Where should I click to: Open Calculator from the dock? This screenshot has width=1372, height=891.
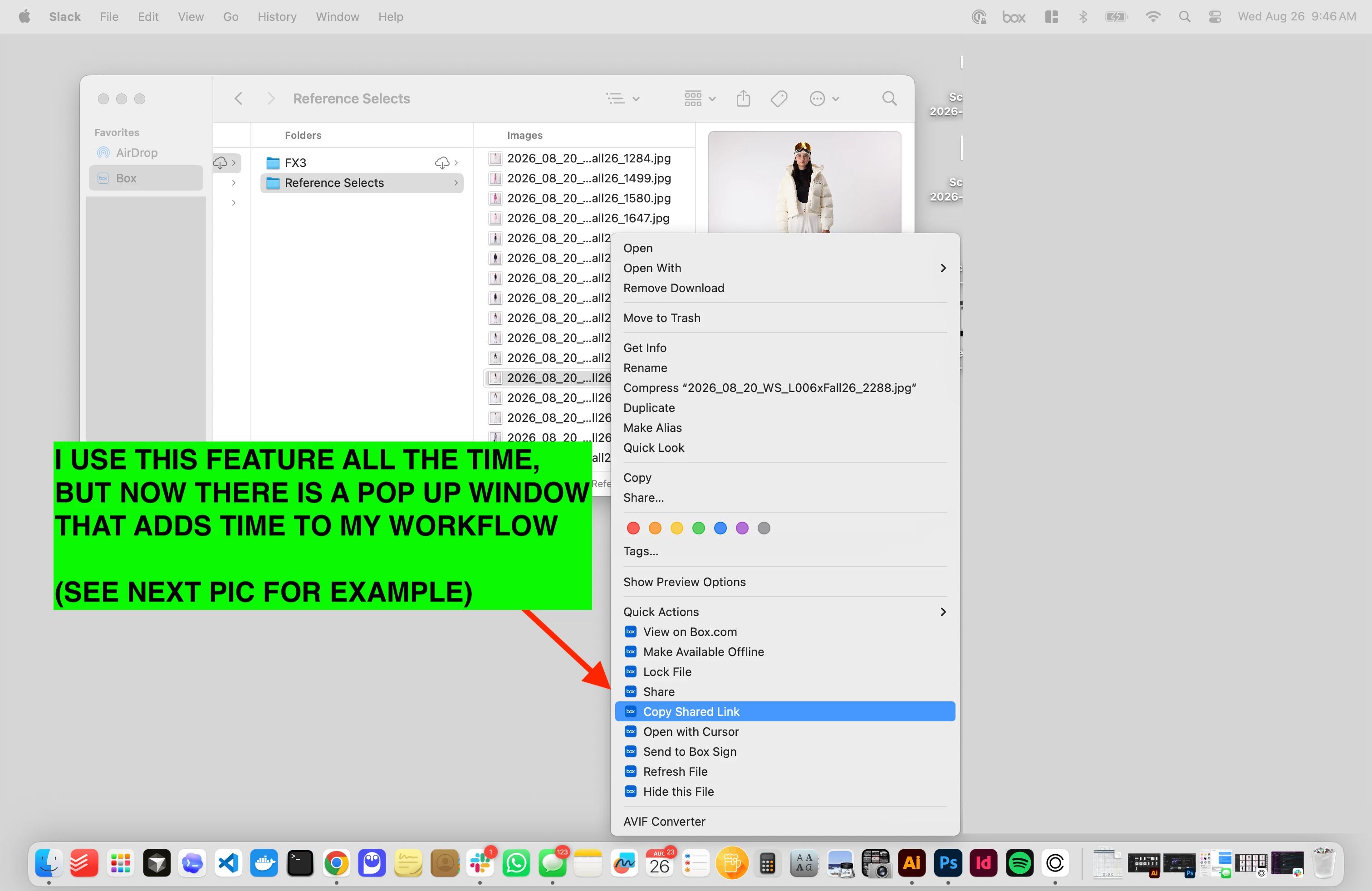767,863
